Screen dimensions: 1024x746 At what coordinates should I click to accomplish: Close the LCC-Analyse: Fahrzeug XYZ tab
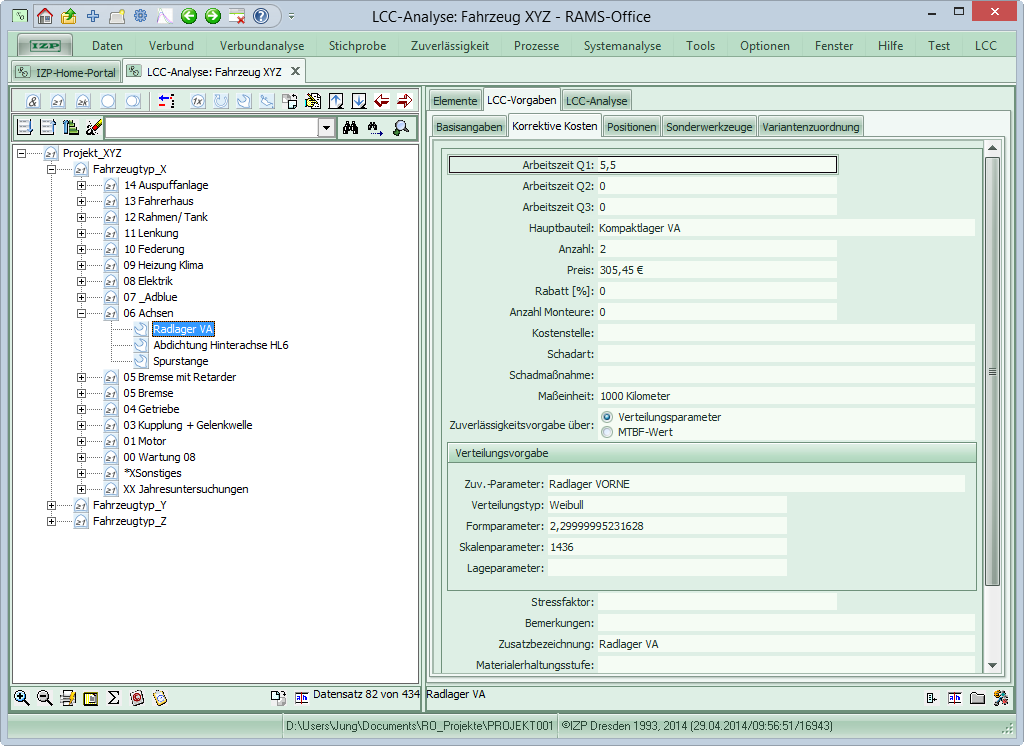pos(295,71)
